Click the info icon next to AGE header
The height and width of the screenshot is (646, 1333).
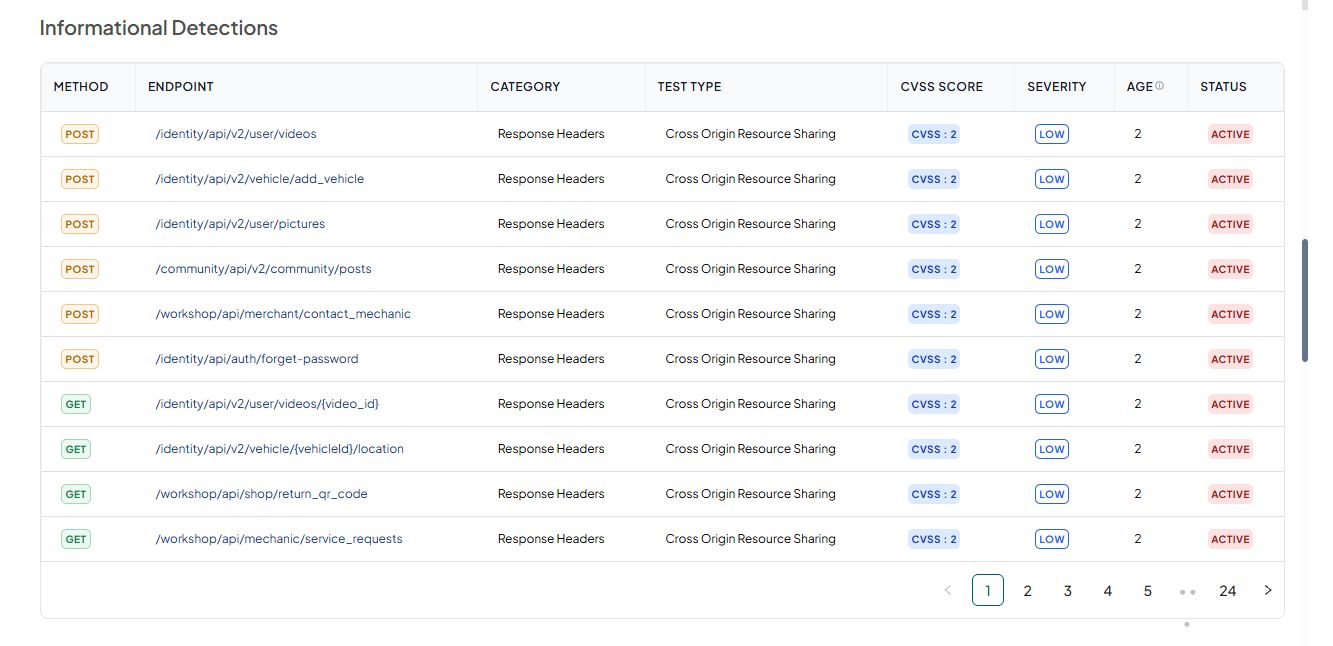click(1159, 86)
